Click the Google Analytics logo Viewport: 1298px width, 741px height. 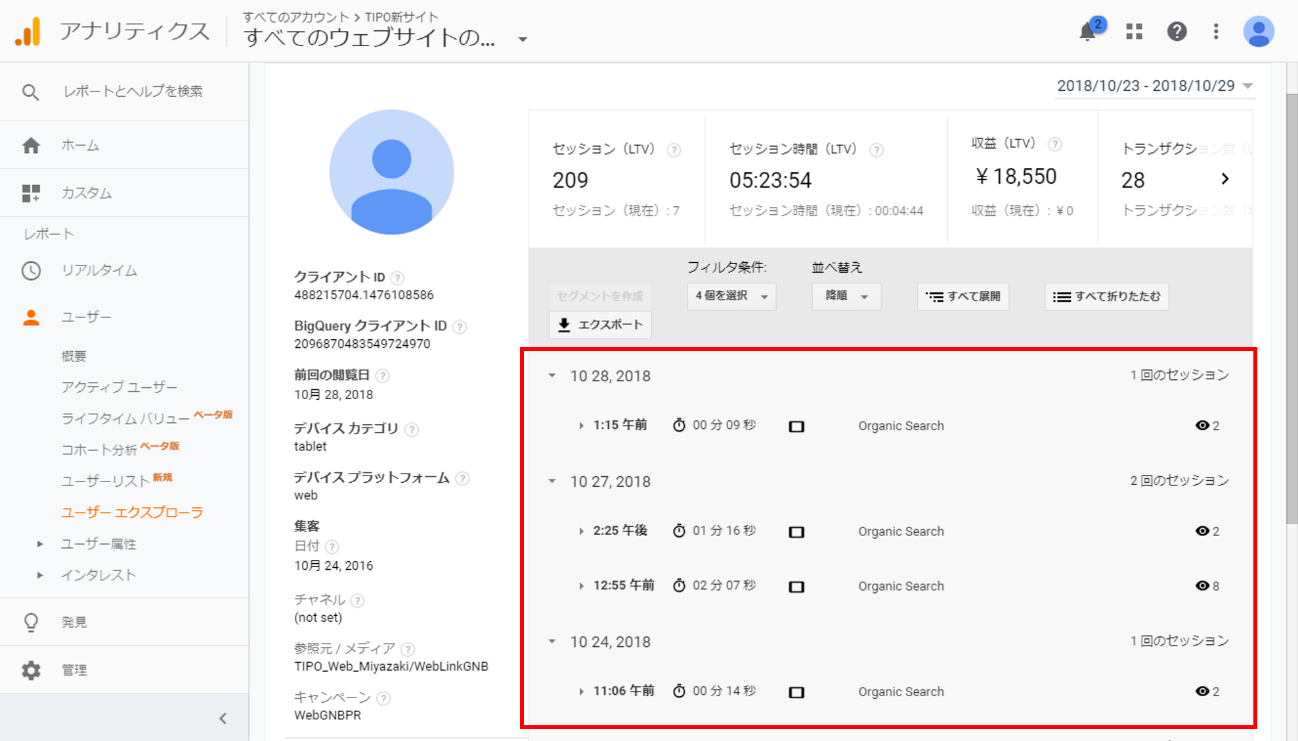pyautogui.click(x=28, y=32)
